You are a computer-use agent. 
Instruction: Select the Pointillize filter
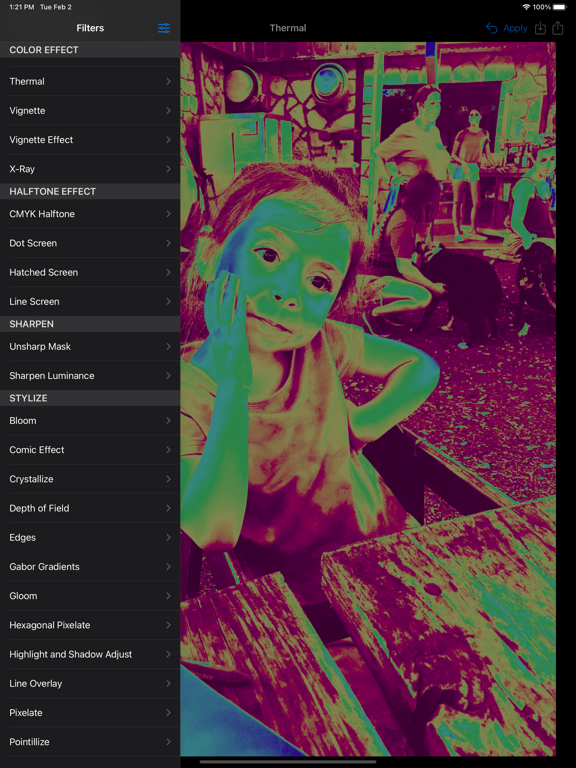[x=90, y=742]
